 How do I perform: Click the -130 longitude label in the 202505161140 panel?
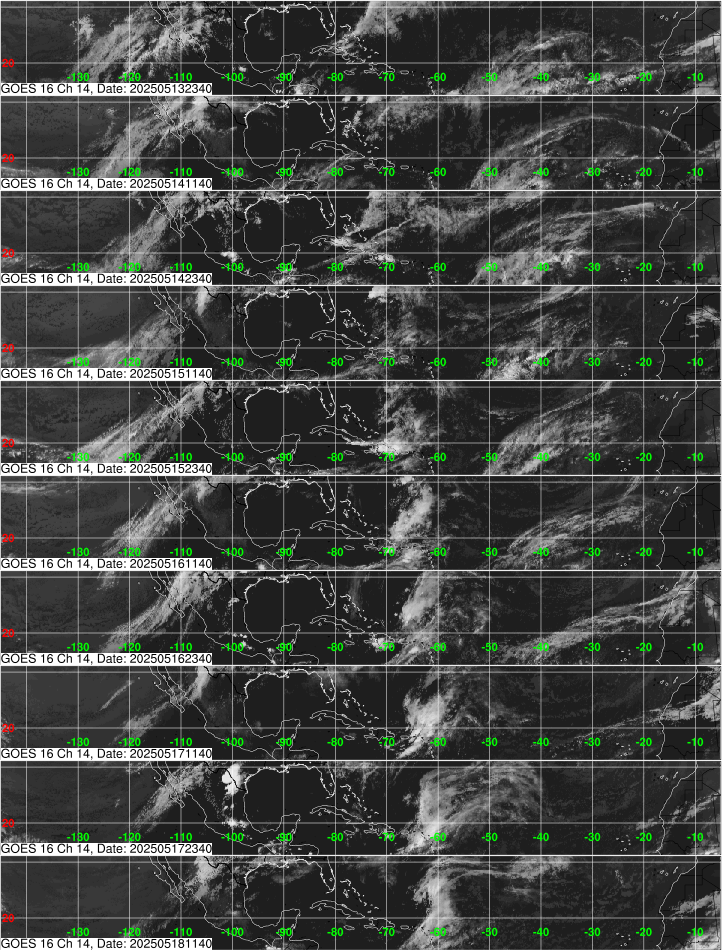coord(78,553)
